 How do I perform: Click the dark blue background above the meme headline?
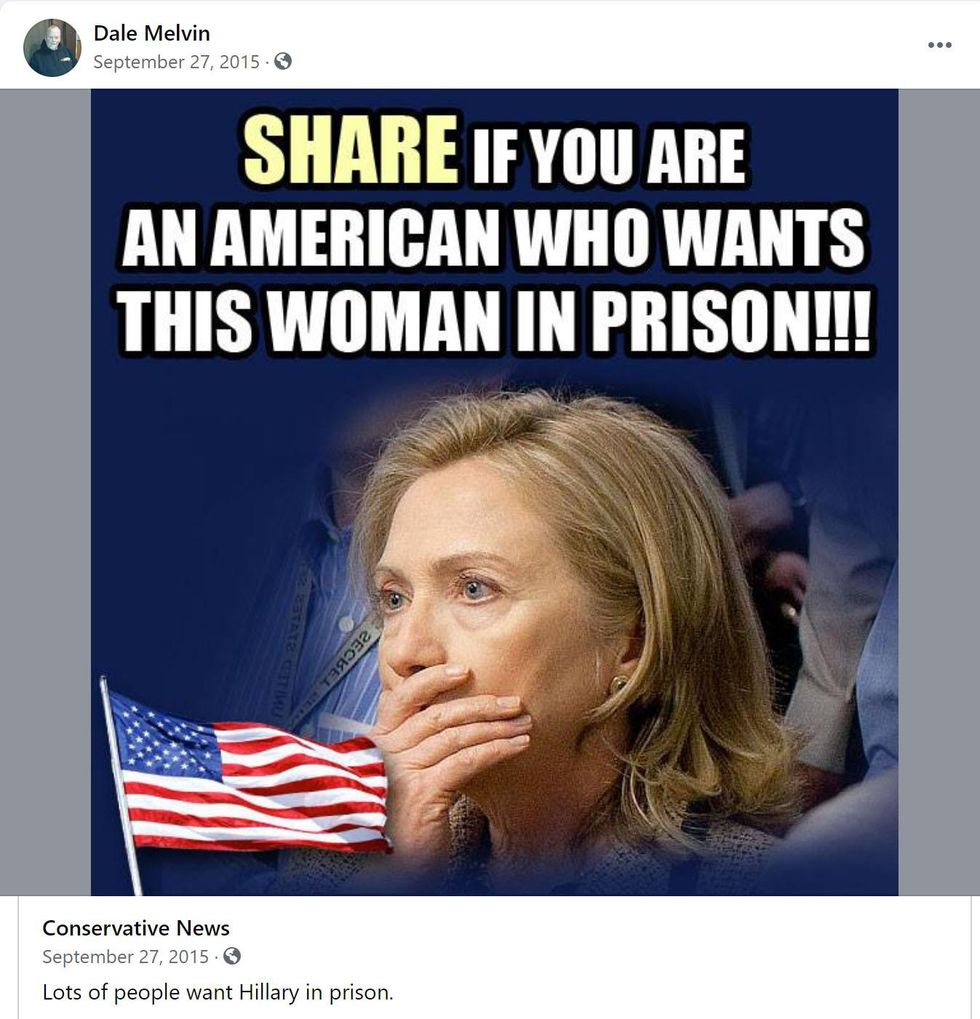tap(494, 99)
